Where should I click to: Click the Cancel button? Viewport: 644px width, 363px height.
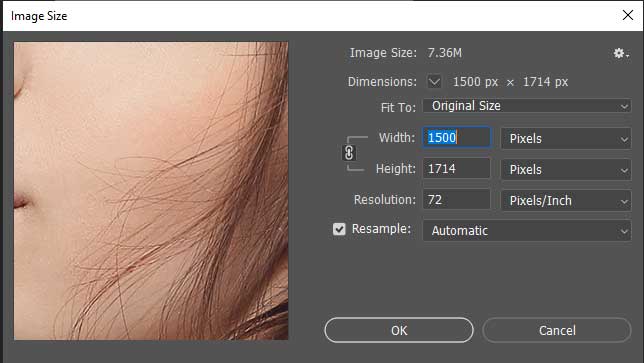557,330
